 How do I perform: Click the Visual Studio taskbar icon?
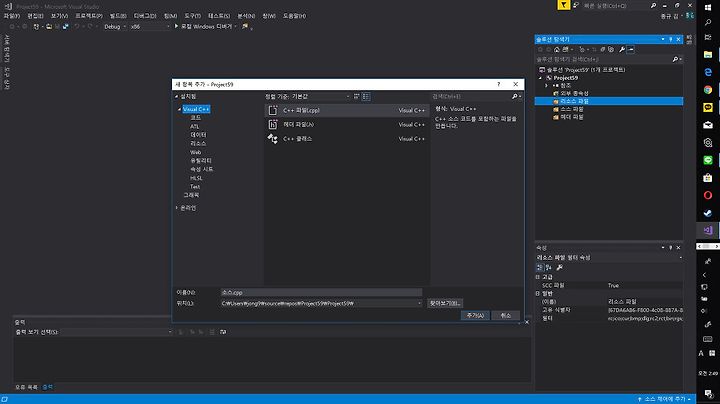708,230
